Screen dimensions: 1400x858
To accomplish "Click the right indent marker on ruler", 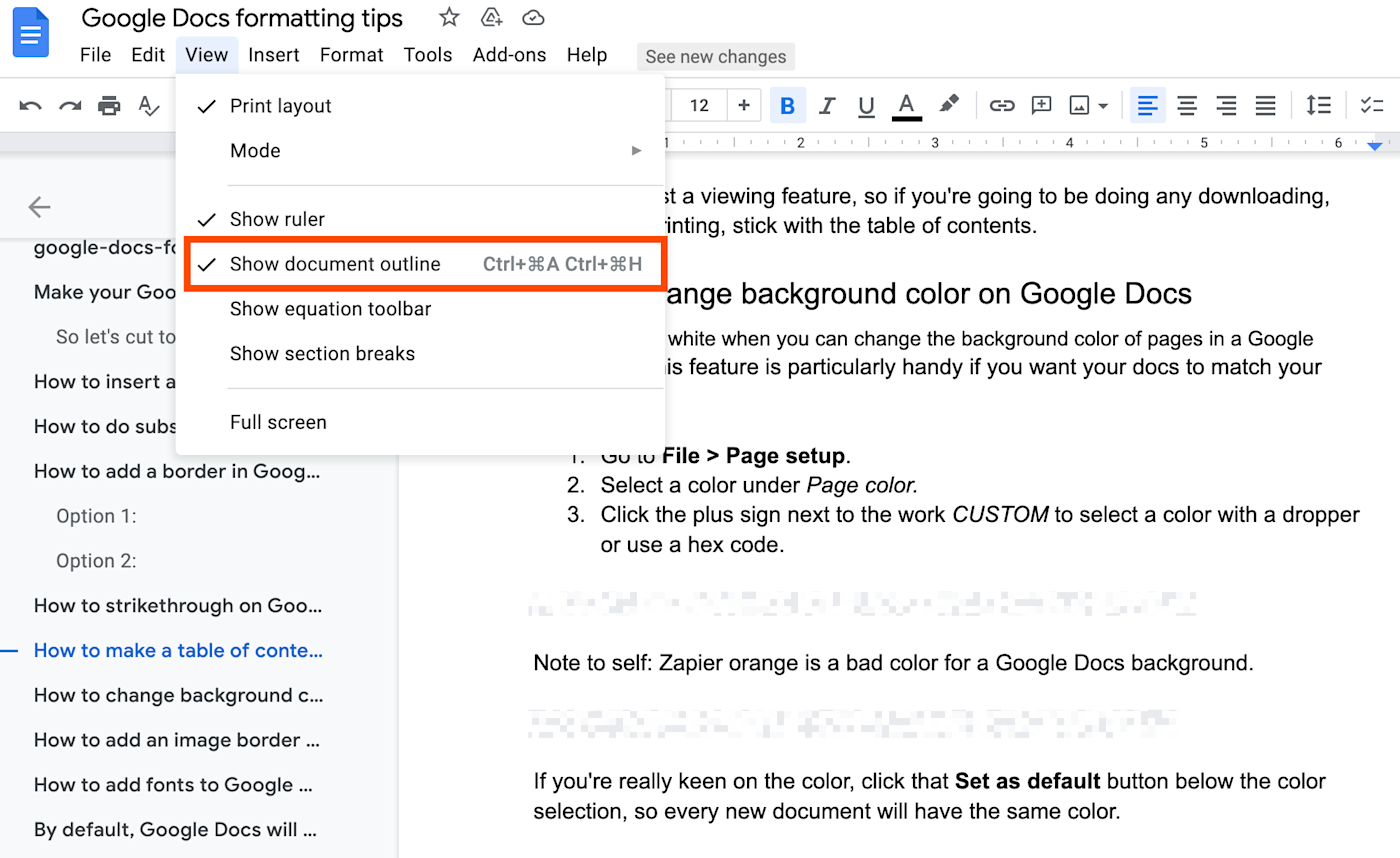I will [1375, 146].
